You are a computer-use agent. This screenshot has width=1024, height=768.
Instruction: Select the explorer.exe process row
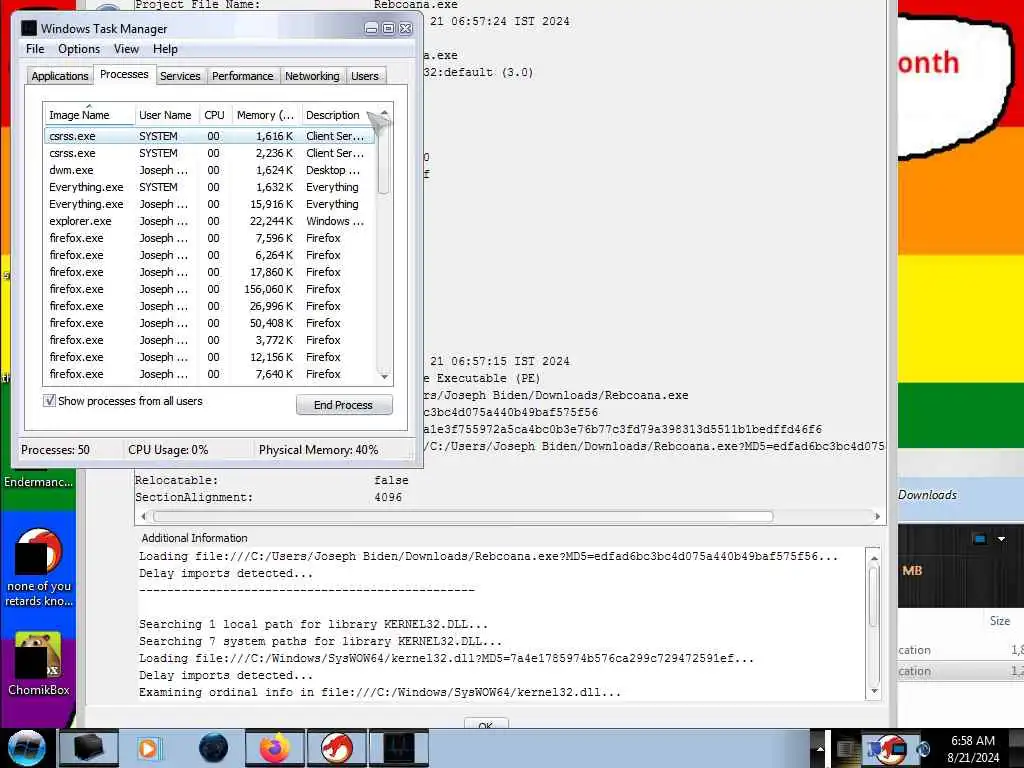(209, 221)
